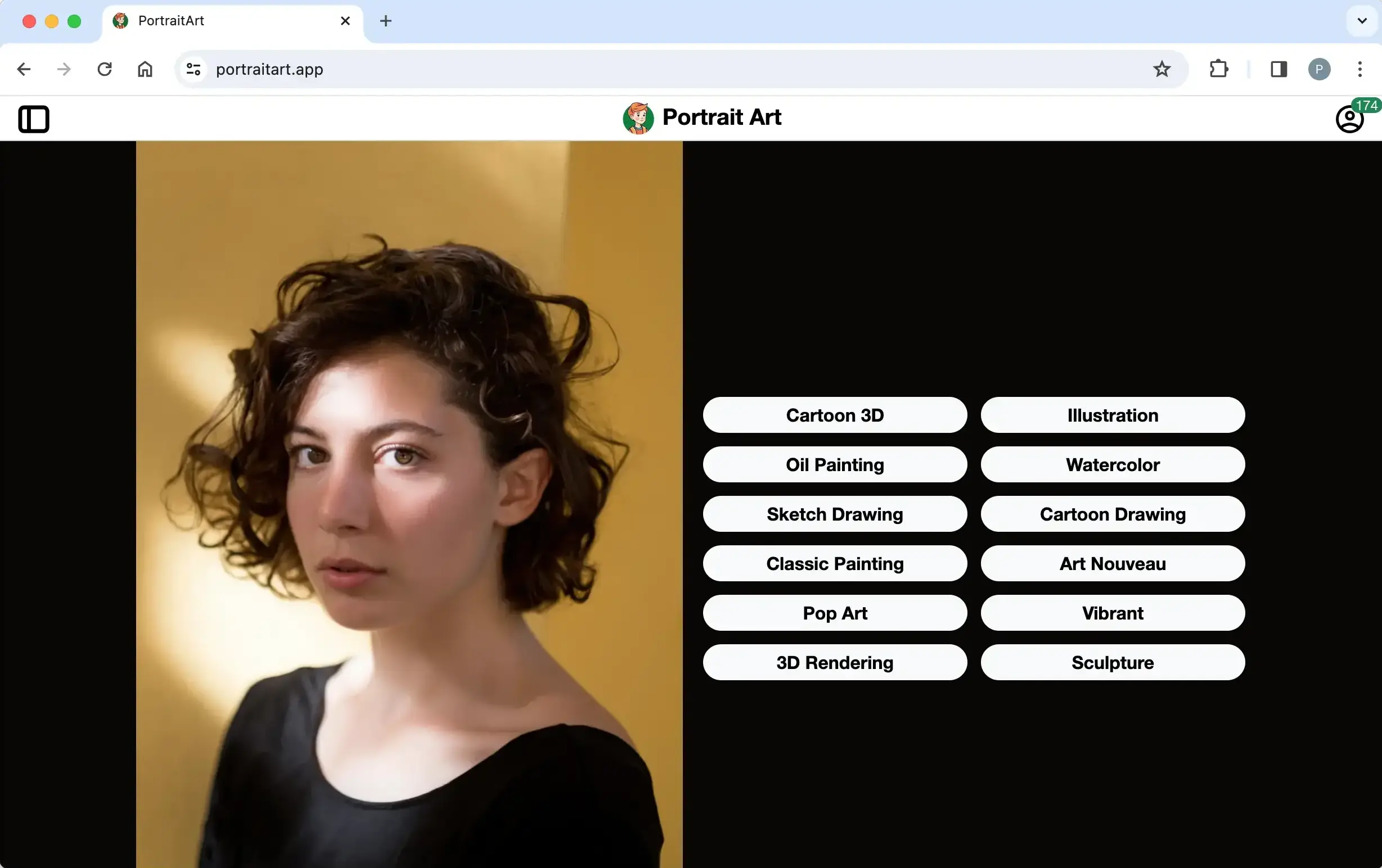This screenshot has width=1382, height=868.
Task: Click the sidebar toggle panel icon
Action: coord(33,119)
